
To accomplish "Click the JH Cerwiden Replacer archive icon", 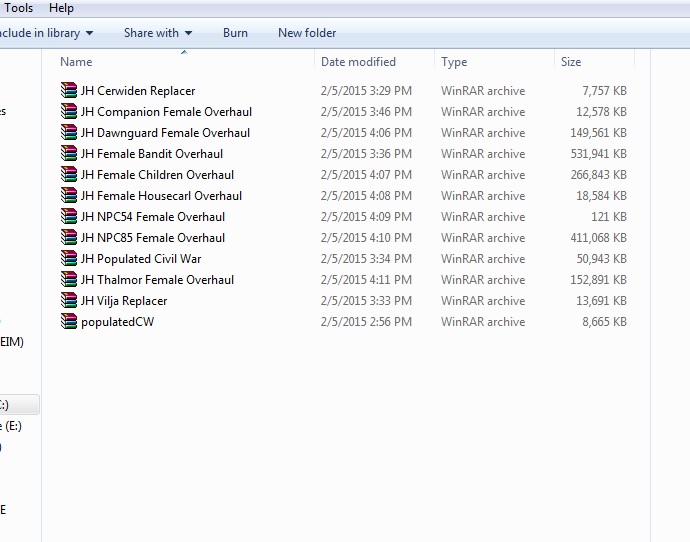I will tap(69, 90).
